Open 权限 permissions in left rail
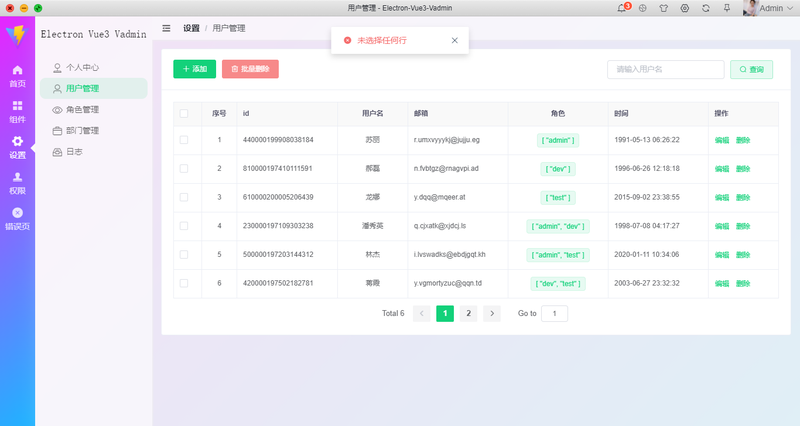This screenshot has width=800, height=426. pos(17,183)
